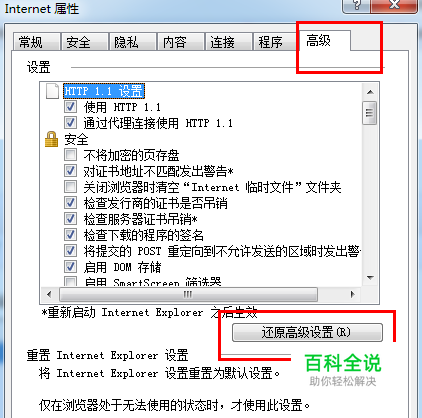Select the 安全 category heading in list
Screen dimensions: 422x418
pos(76,139)
